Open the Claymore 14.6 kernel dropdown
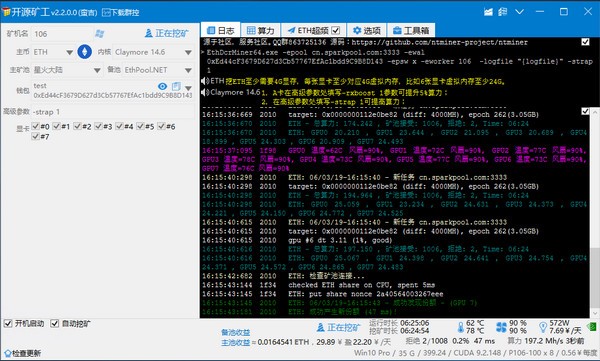This screenshot has width=600, height=361. click(x=188, y=52)
